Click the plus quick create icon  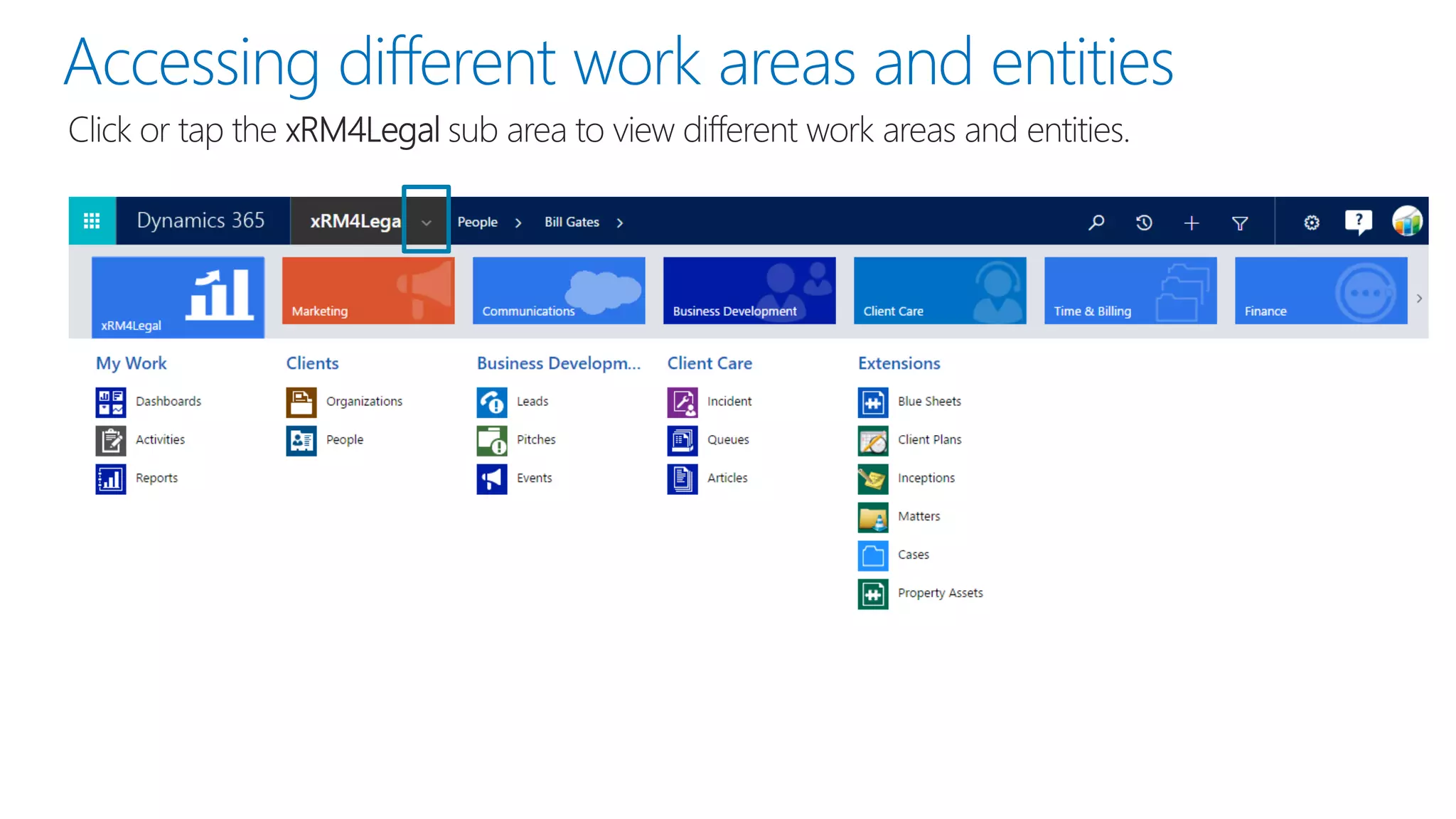1192,223
